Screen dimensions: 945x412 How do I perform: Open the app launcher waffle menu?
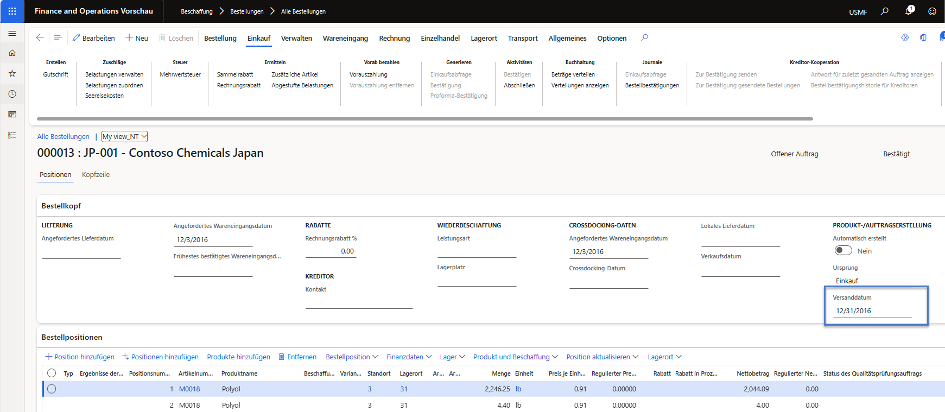[11, 10]
